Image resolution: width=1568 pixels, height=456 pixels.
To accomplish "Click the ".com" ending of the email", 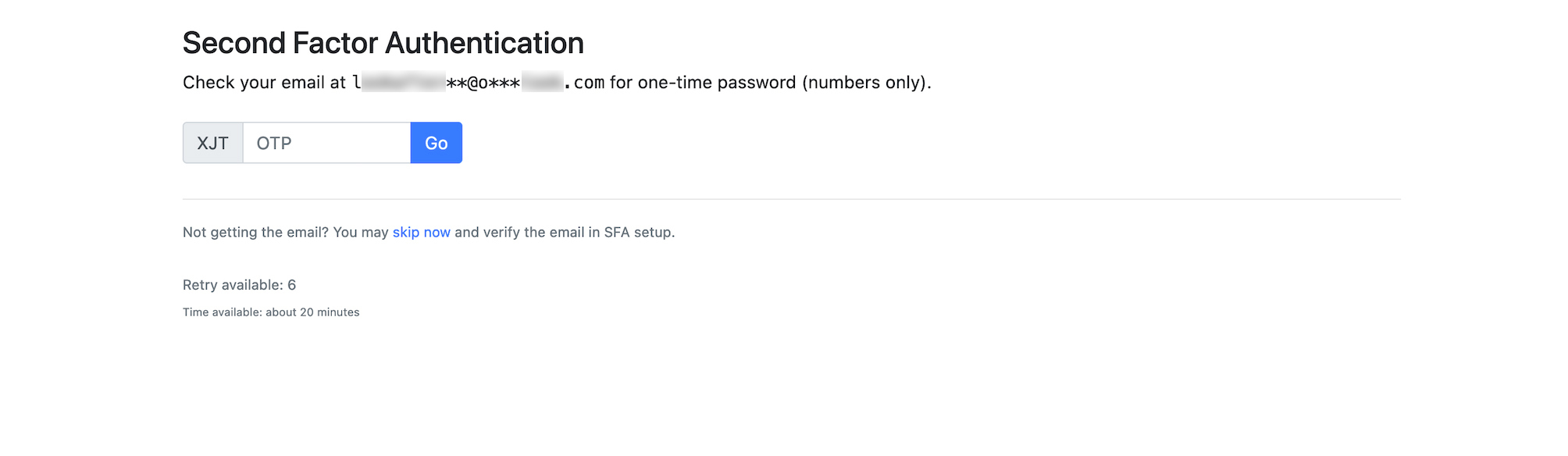I will click(587, 83).
